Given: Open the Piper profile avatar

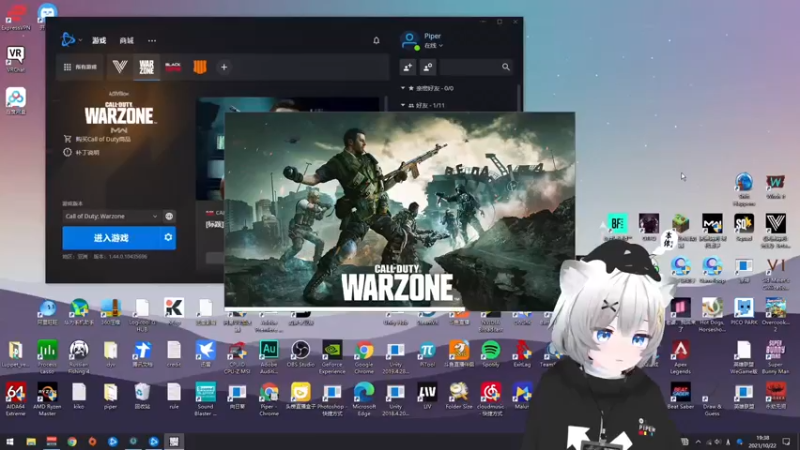Looking at the screenshot, I should coord(410,40).
